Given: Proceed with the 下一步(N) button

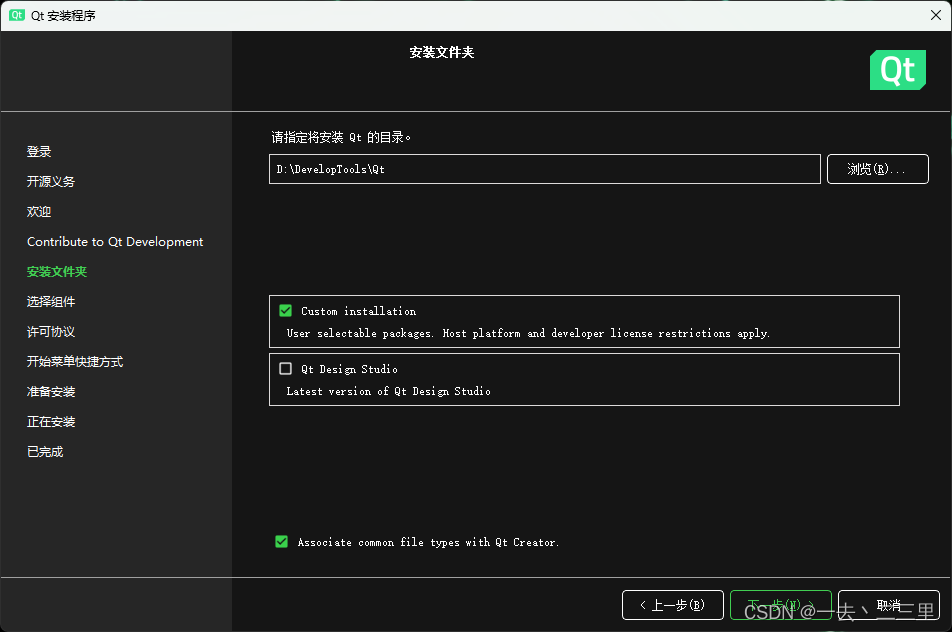Looking at the screenshot, I should [x=781, y=605].
